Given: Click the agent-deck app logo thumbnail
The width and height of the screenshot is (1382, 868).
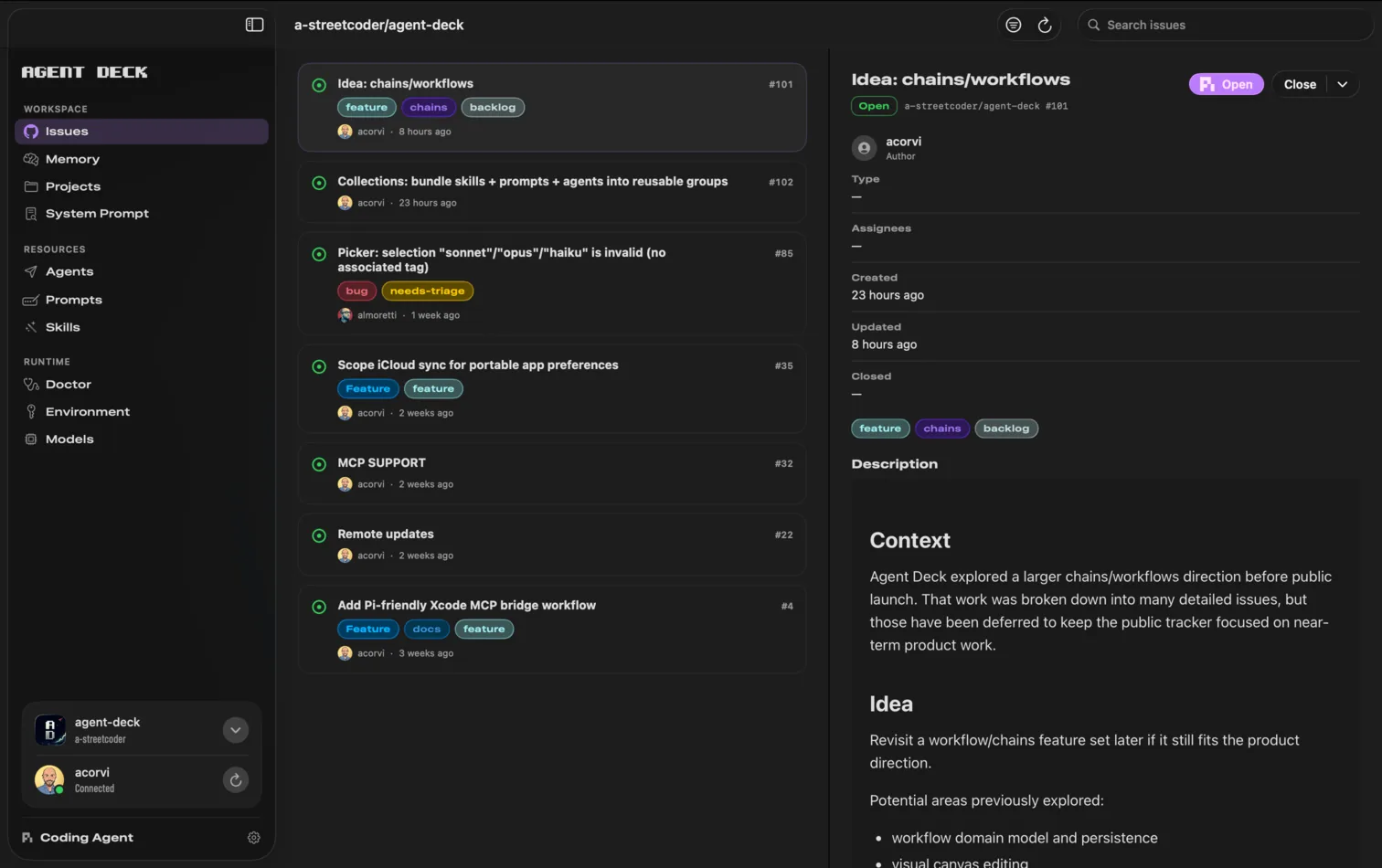Looking at the screenshot, I should 50,730.
